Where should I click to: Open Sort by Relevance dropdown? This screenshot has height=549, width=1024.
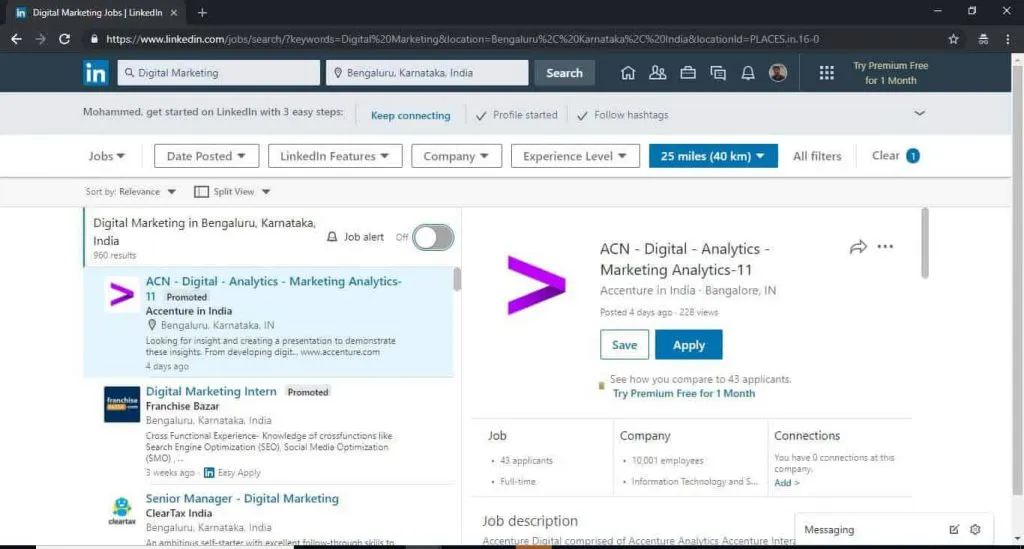coord(131,192)
